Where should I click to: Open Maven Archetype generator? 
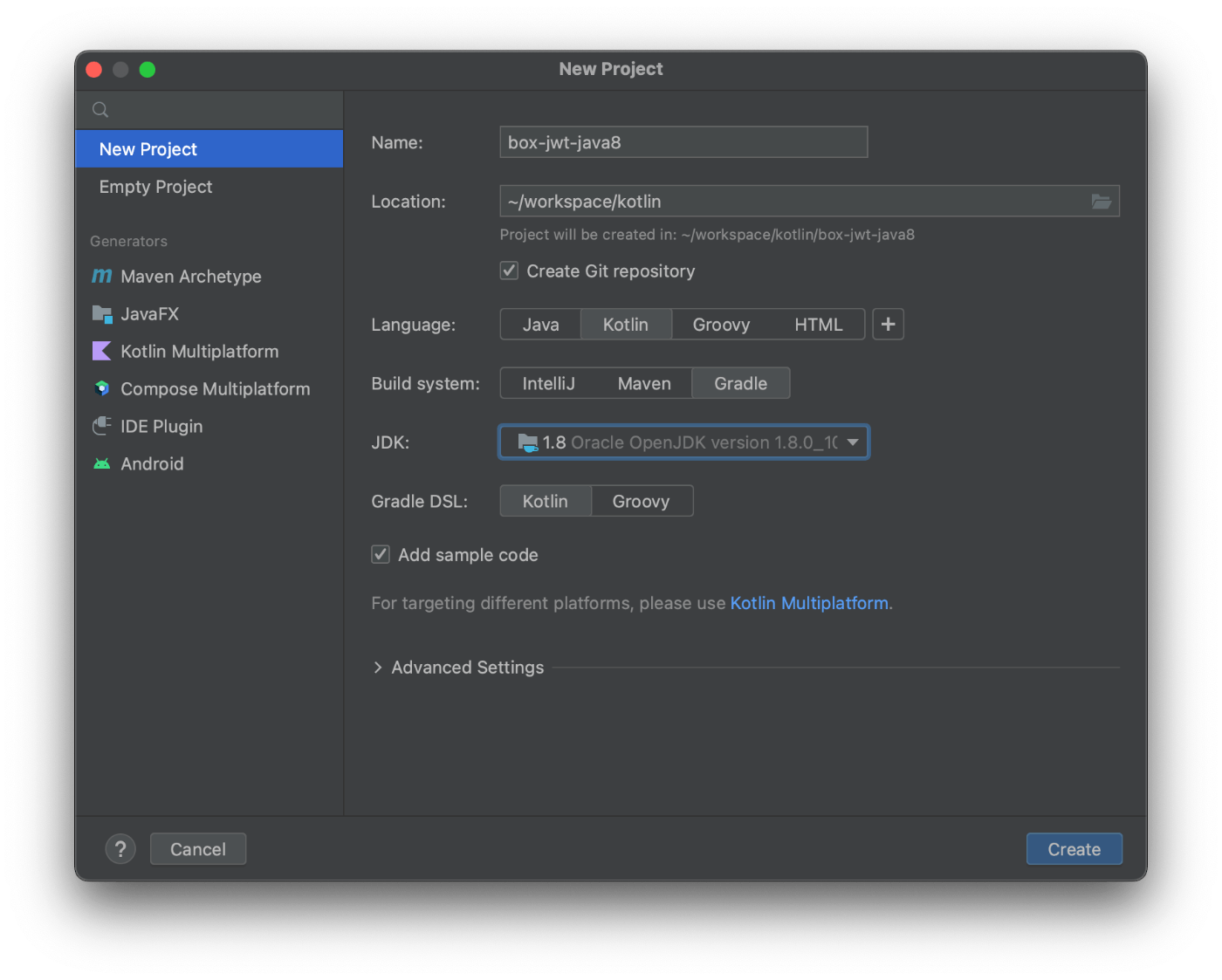point(209,277)
